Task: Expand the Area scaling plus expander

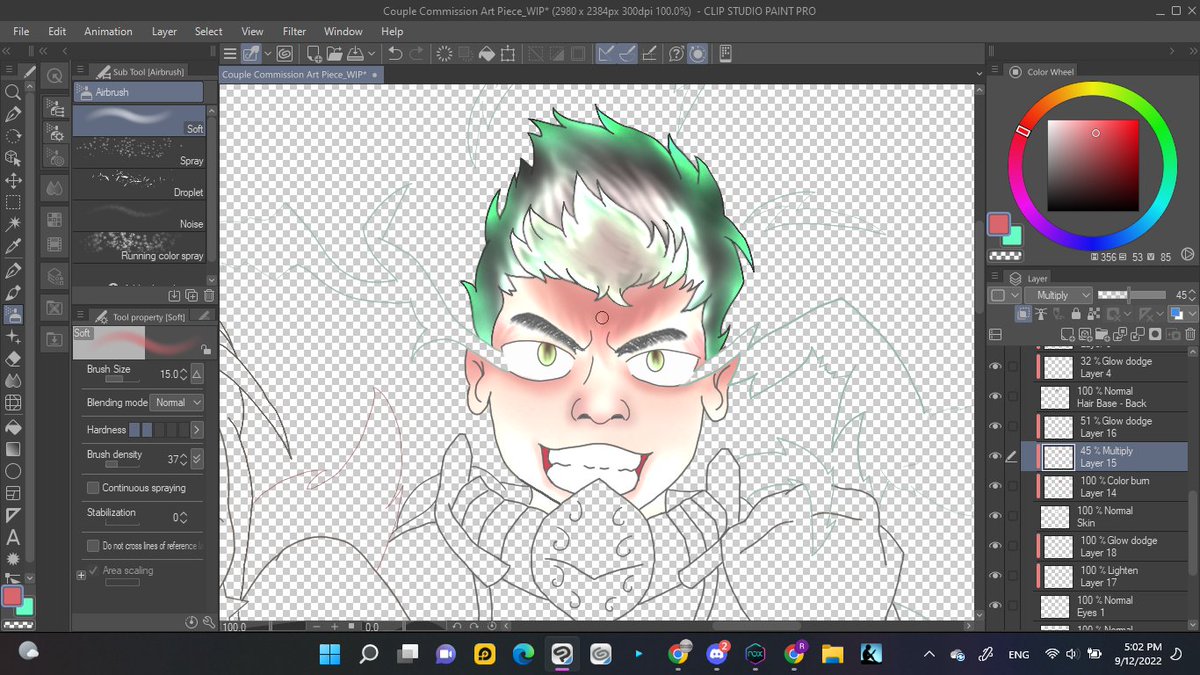Action: coord(81,575)
